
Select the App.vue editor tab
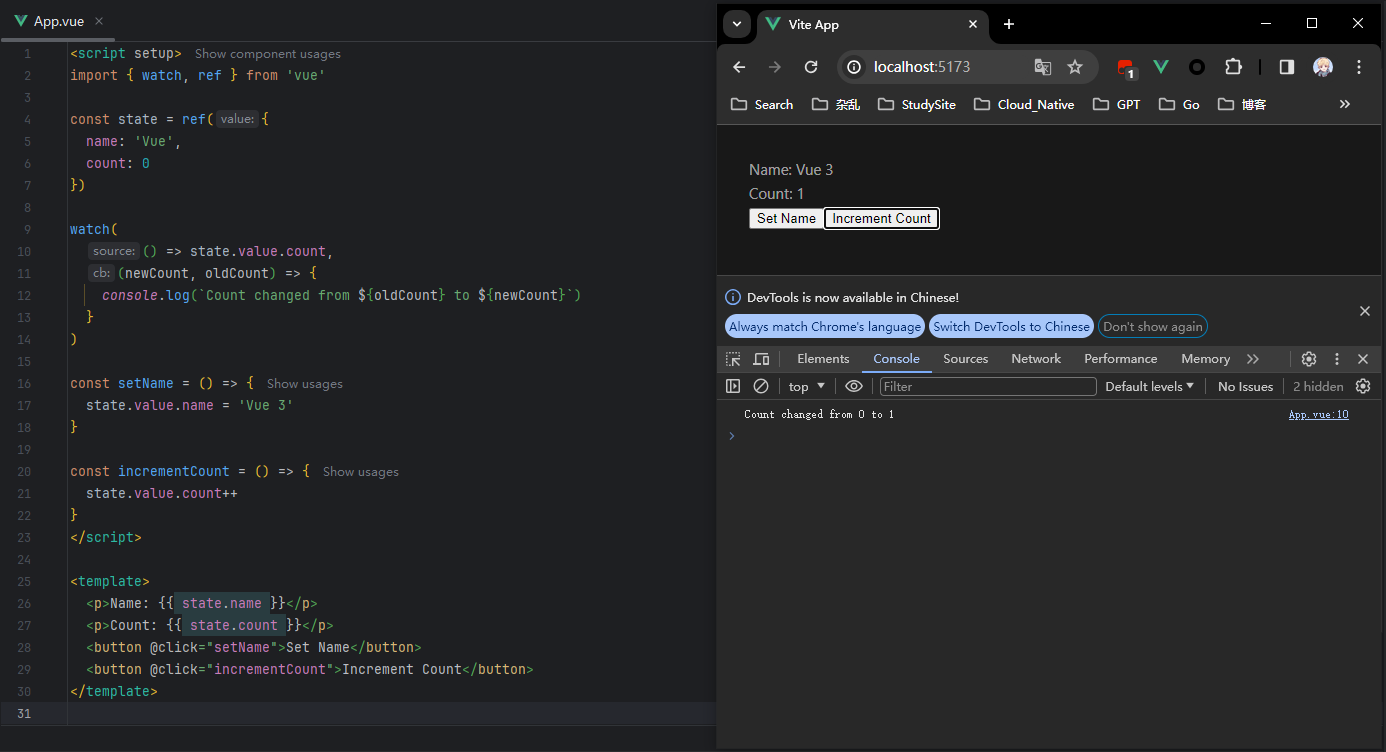point(58,21)
